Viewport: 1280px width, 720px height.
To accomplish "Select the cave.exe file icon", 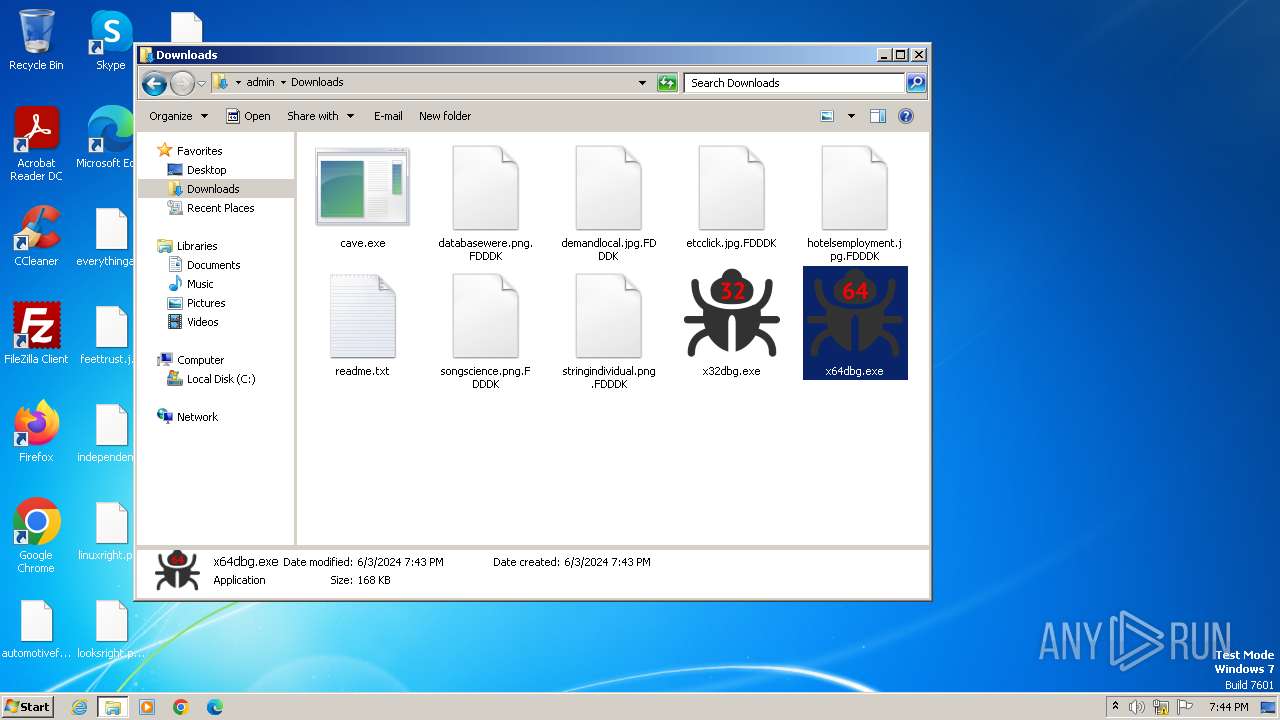I will pos(362,187).
